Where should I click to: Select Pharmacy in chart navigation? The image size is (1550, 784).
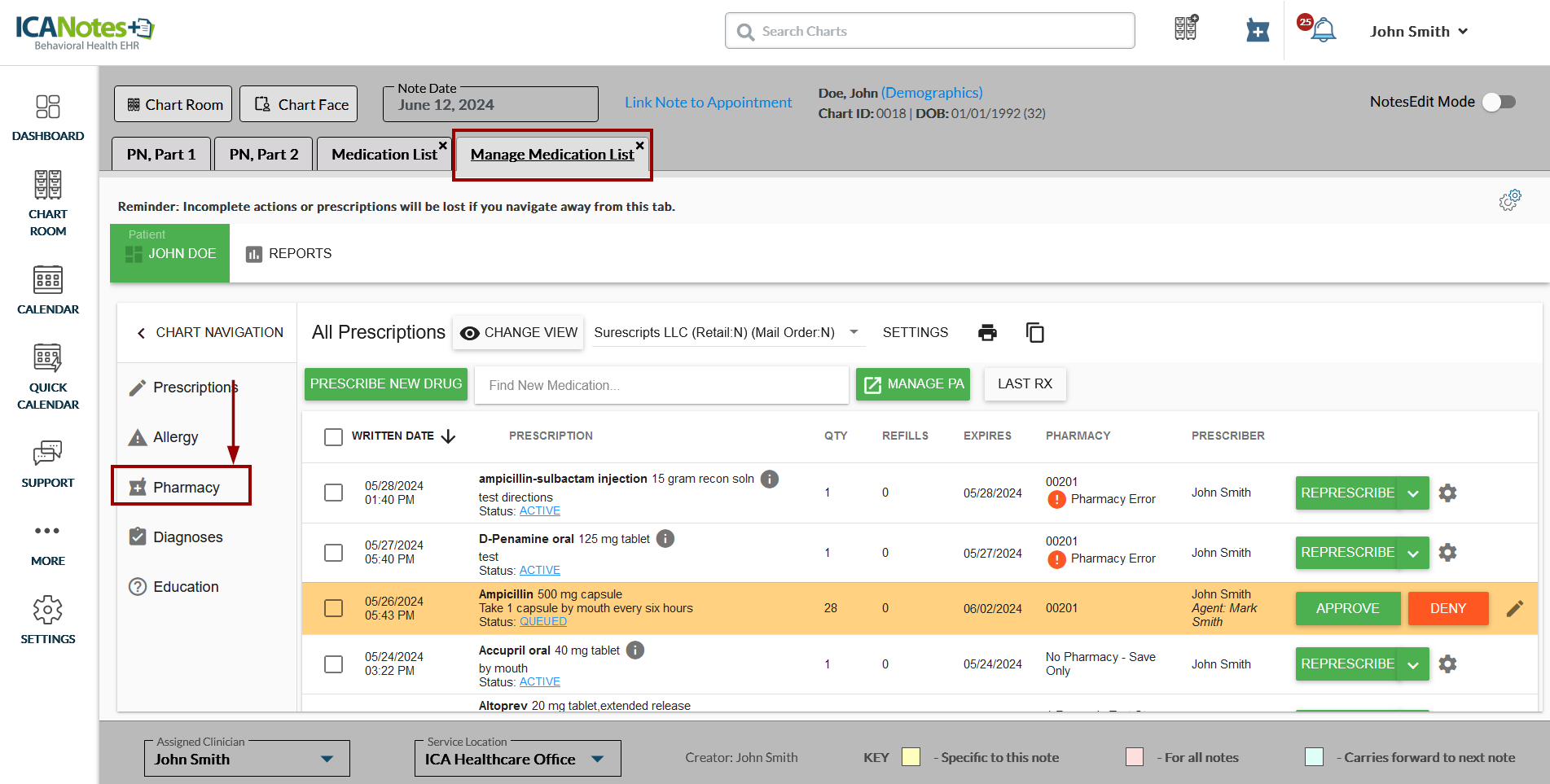(x=186, y=487)
